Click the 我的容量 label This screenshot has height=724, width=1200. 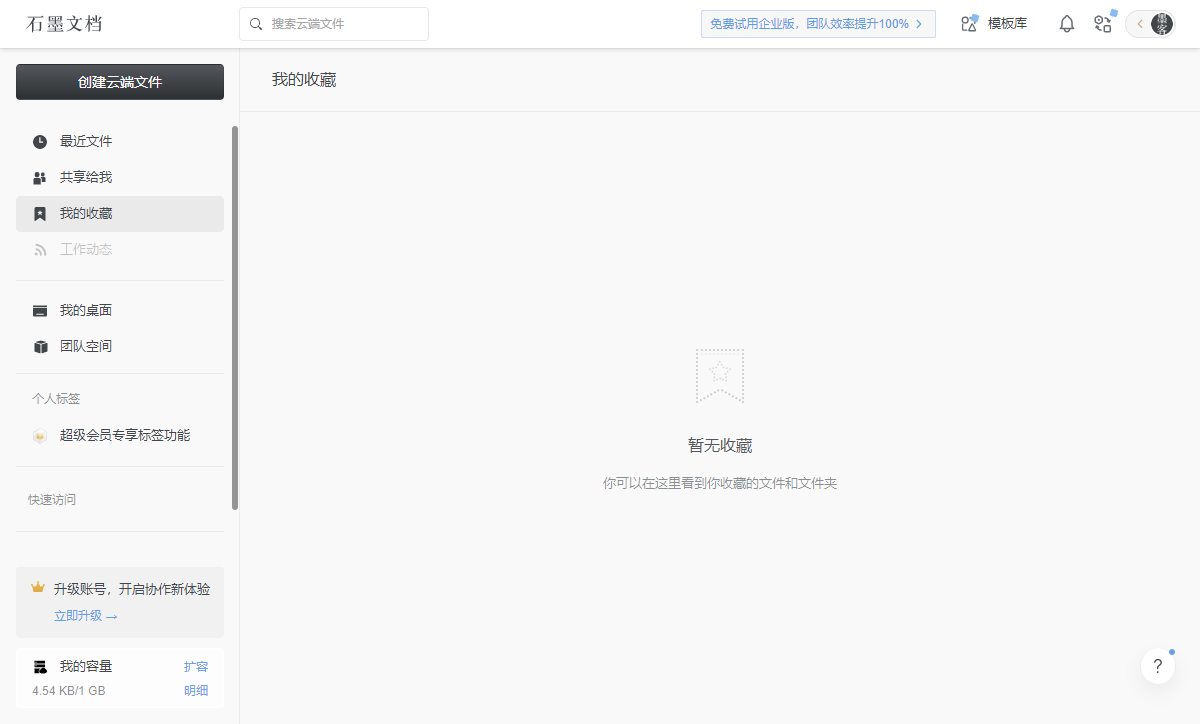pyautogui.click(x=86, y=666)
